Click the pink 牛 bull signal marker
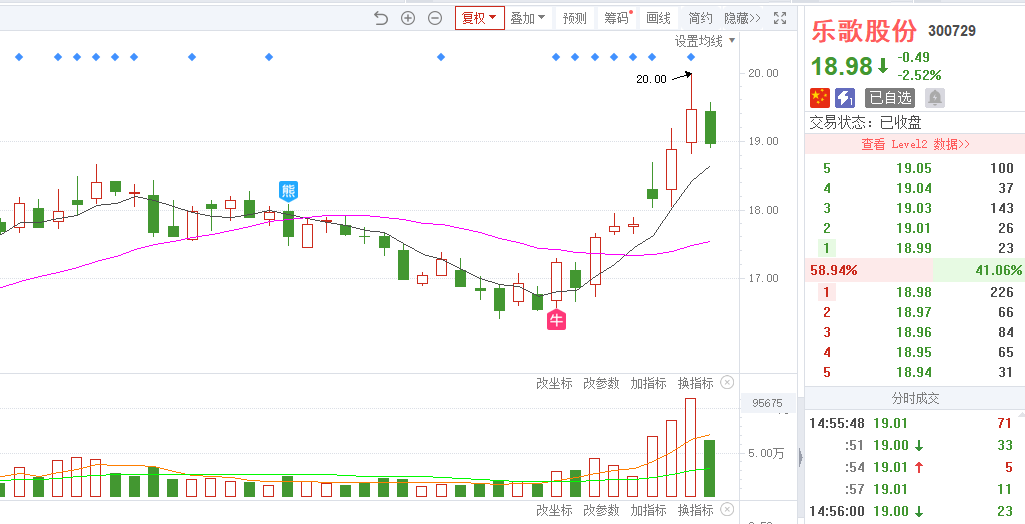1025x524 pixels. [556, 320]
